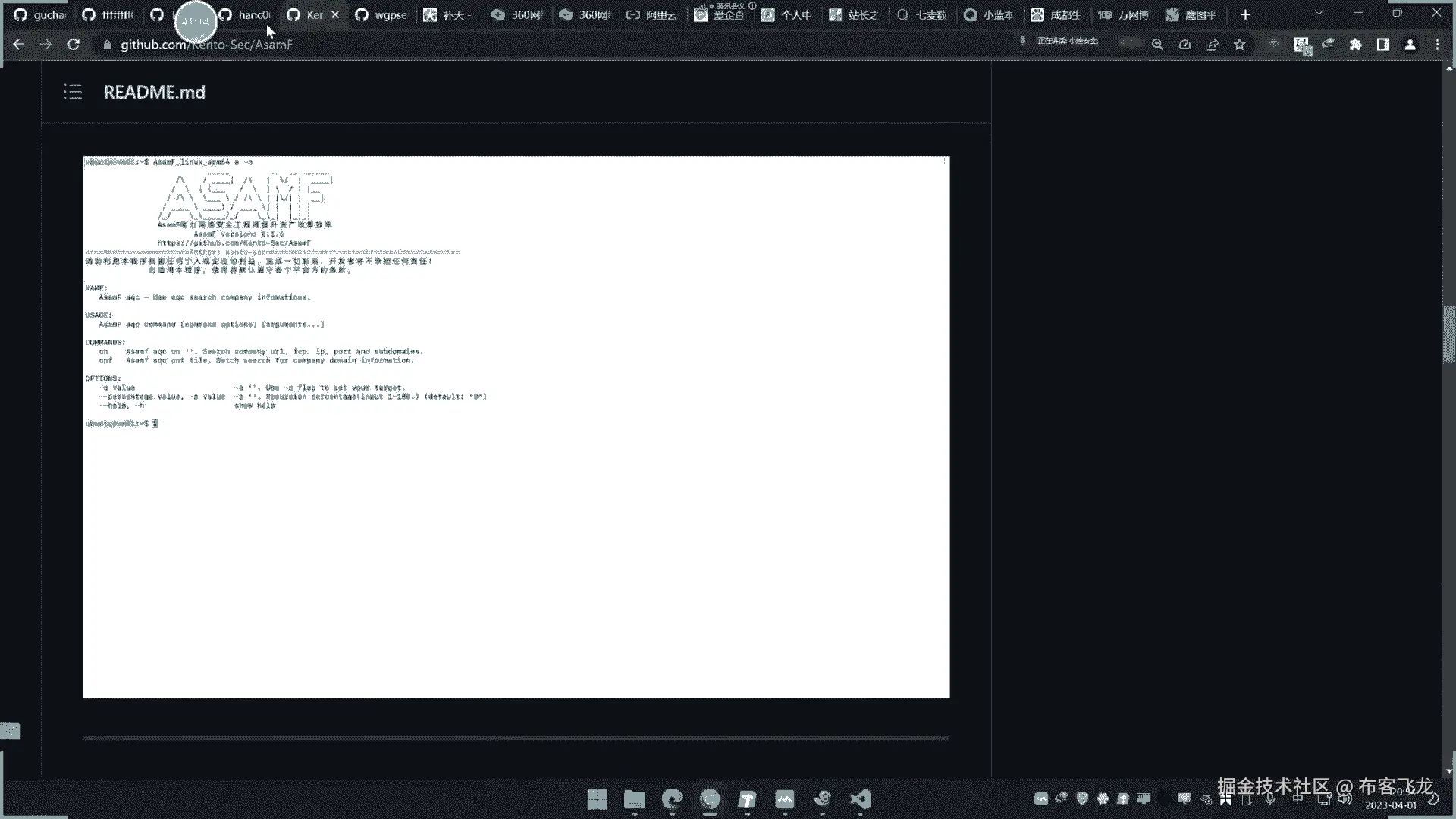Open Visual Studio Code from the taskbar

tap(859, 799)
